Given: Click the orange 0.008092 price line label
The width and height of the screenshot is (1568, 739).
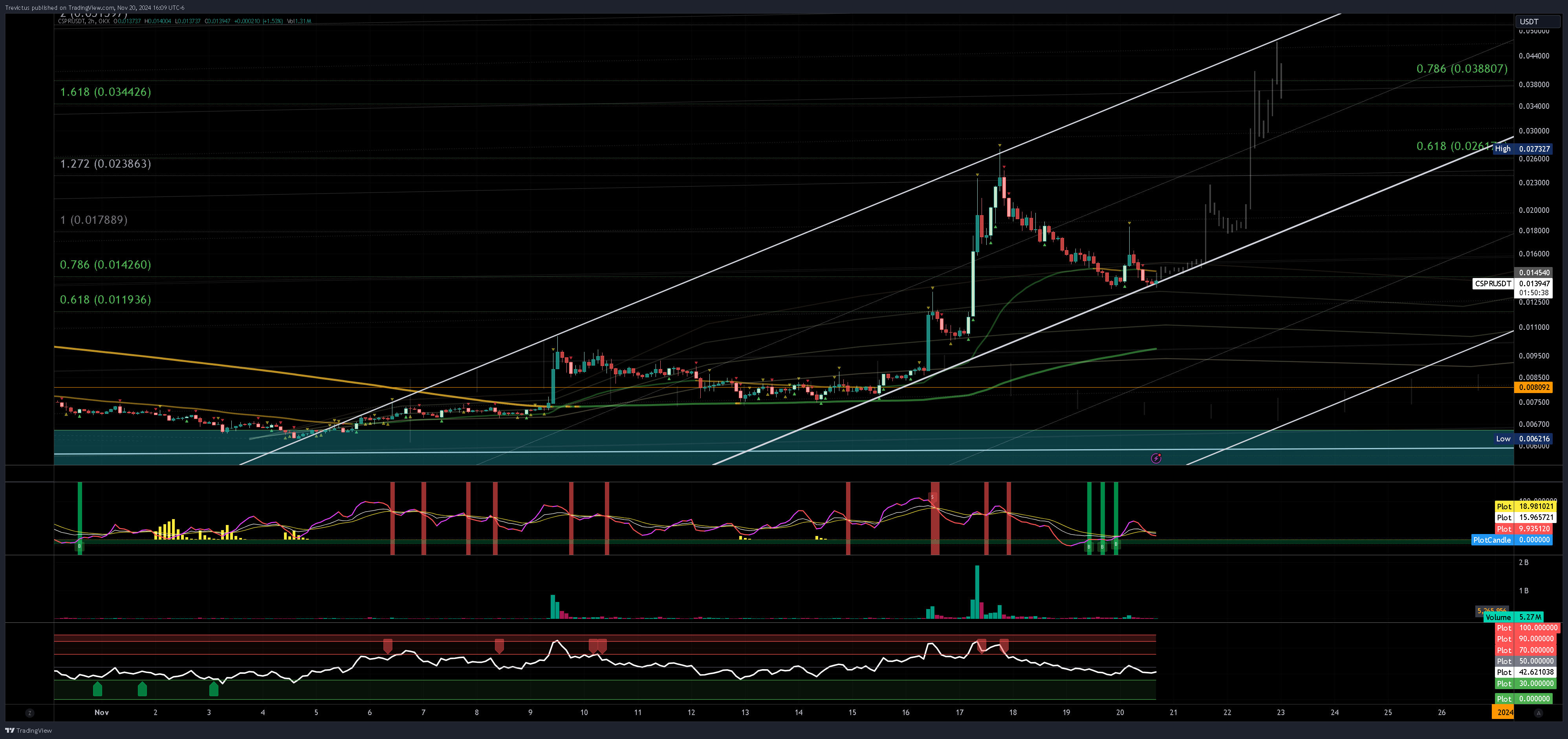Looking at the screenshot, I should click(x=1533, y=387).
